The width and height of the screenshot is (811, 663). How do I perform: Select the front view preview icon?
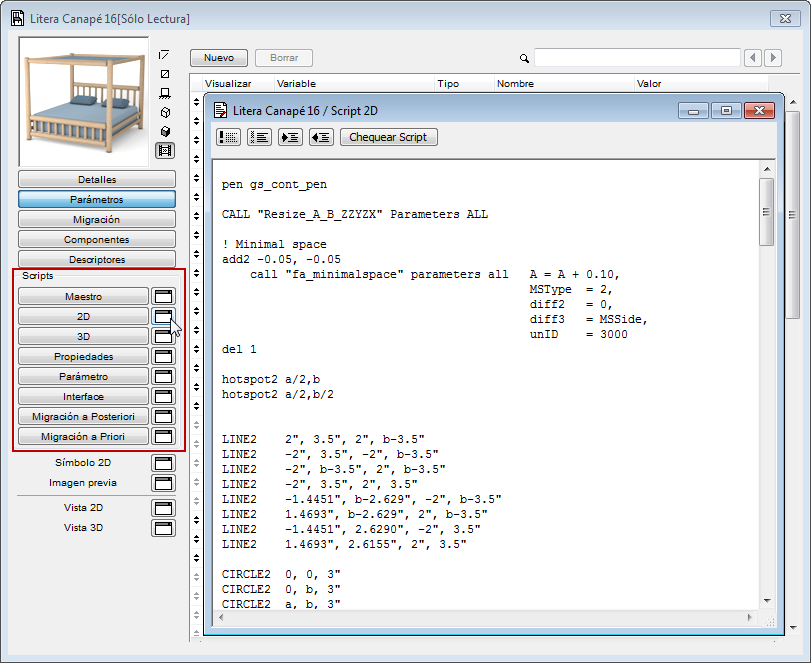(165, 94)
